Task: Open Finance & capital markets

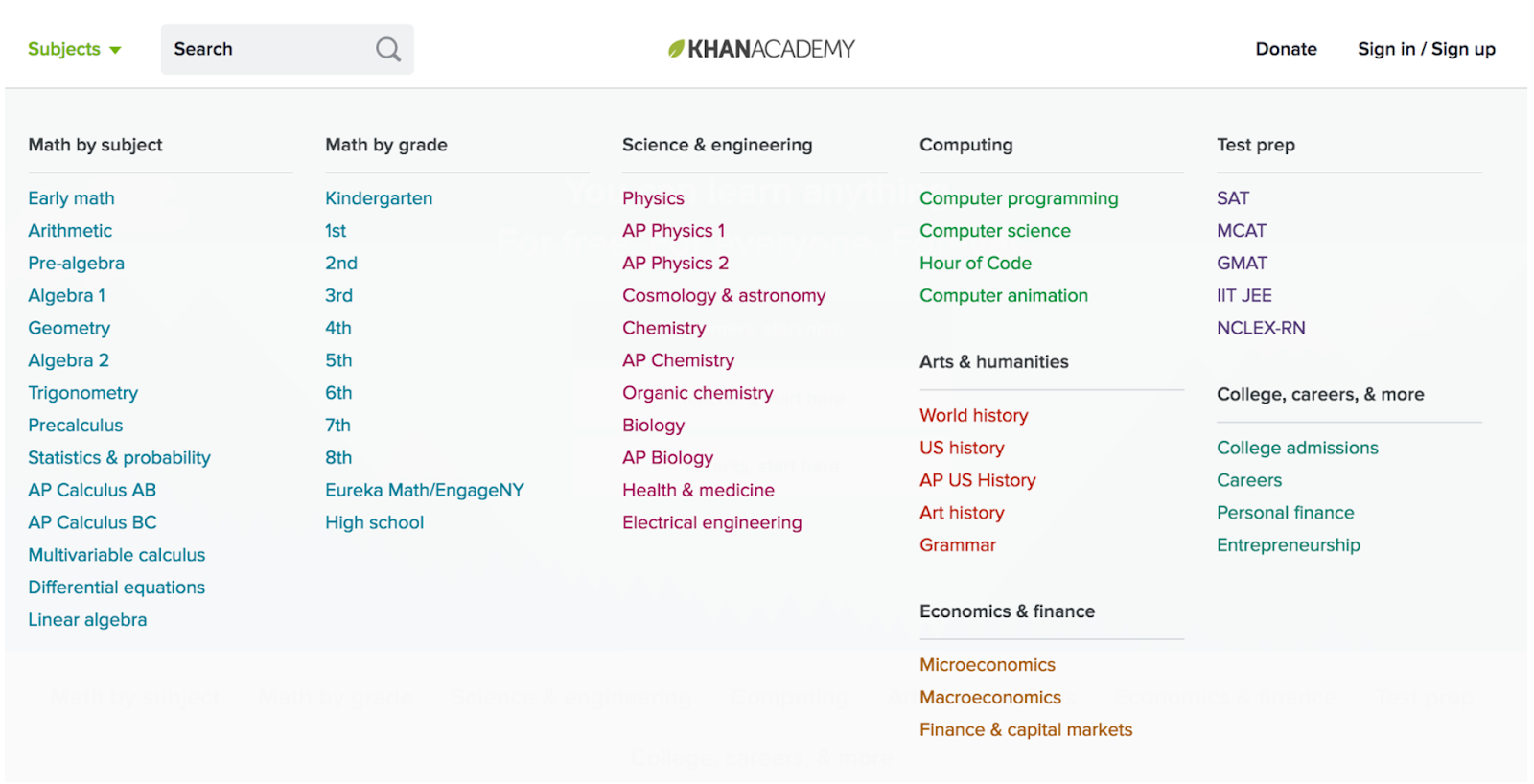Action: [1025, 730]
